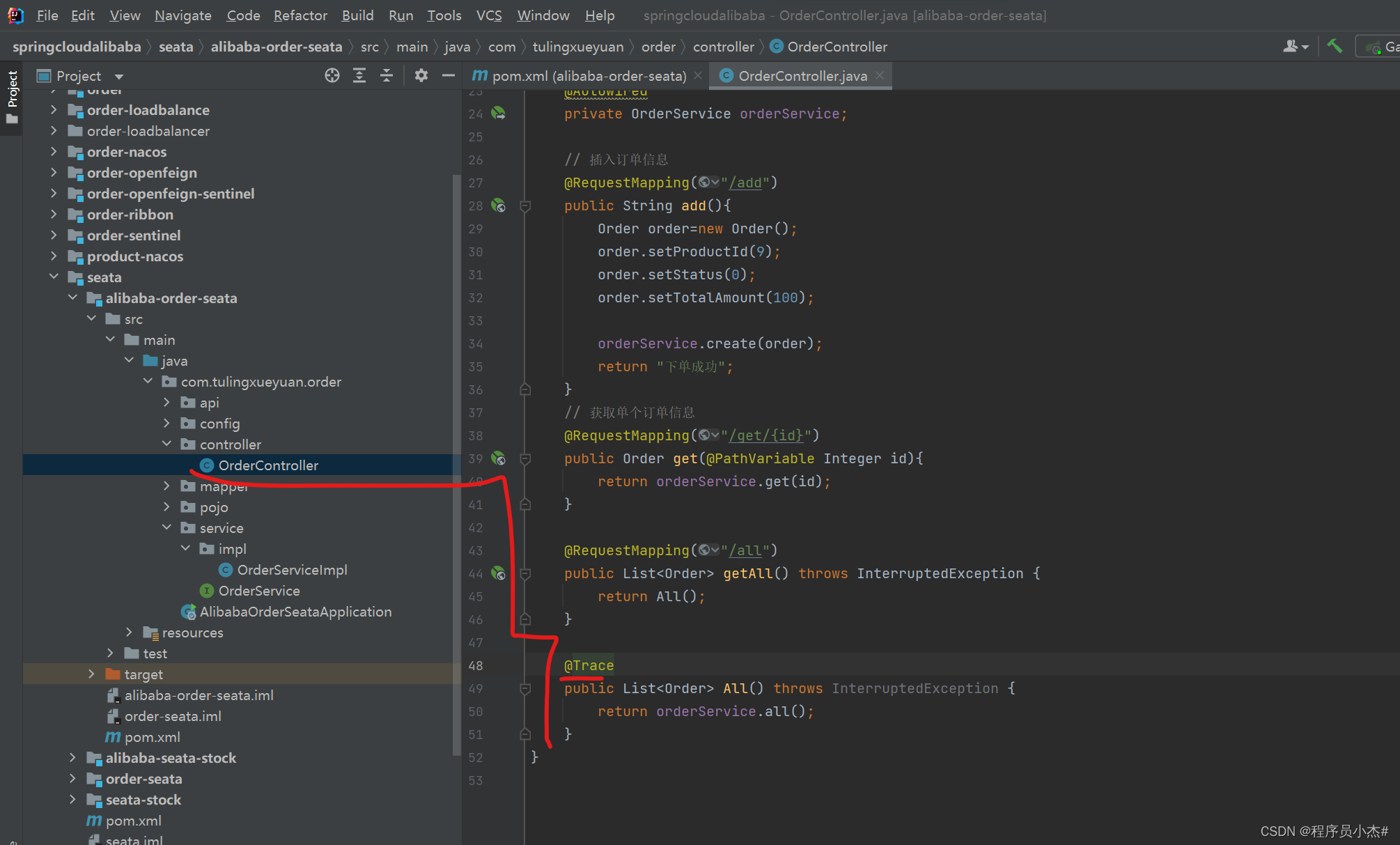Collapse the alibaba-order-seata module
Viewport: 1400px width, 845px height.
point(72,297)
